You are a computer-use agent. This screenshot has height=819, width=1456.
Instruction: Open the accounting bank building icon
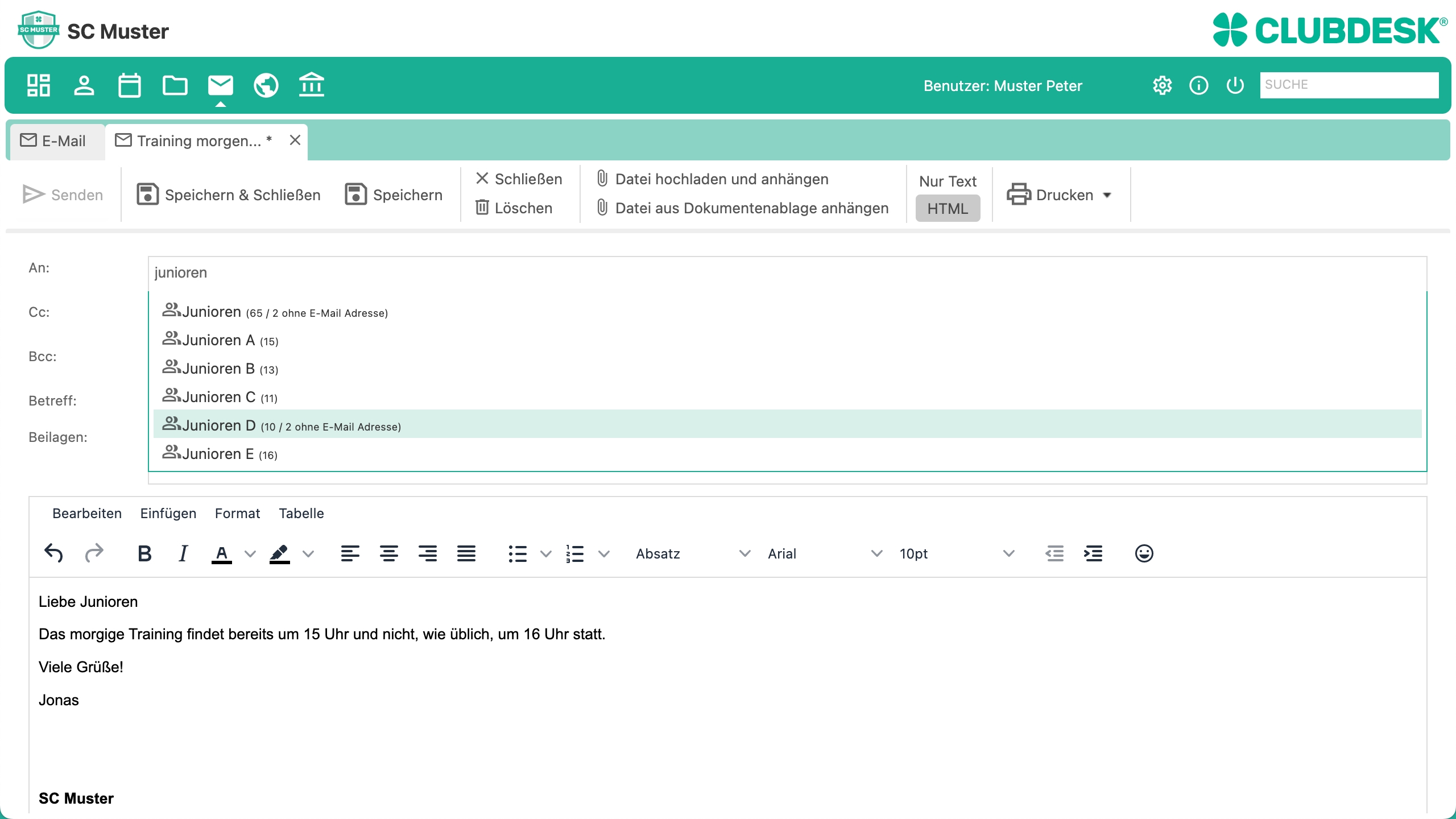click(312, 85)
